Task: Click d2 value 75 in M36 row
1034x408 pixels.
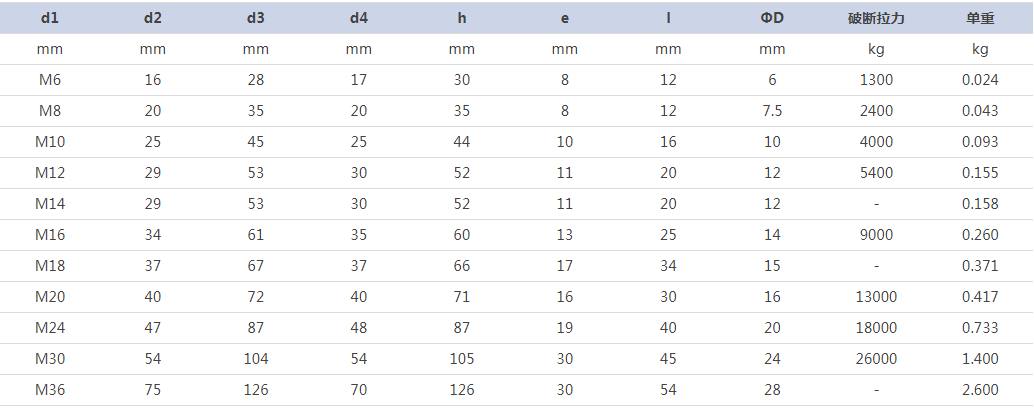Action: click(152, 390)
